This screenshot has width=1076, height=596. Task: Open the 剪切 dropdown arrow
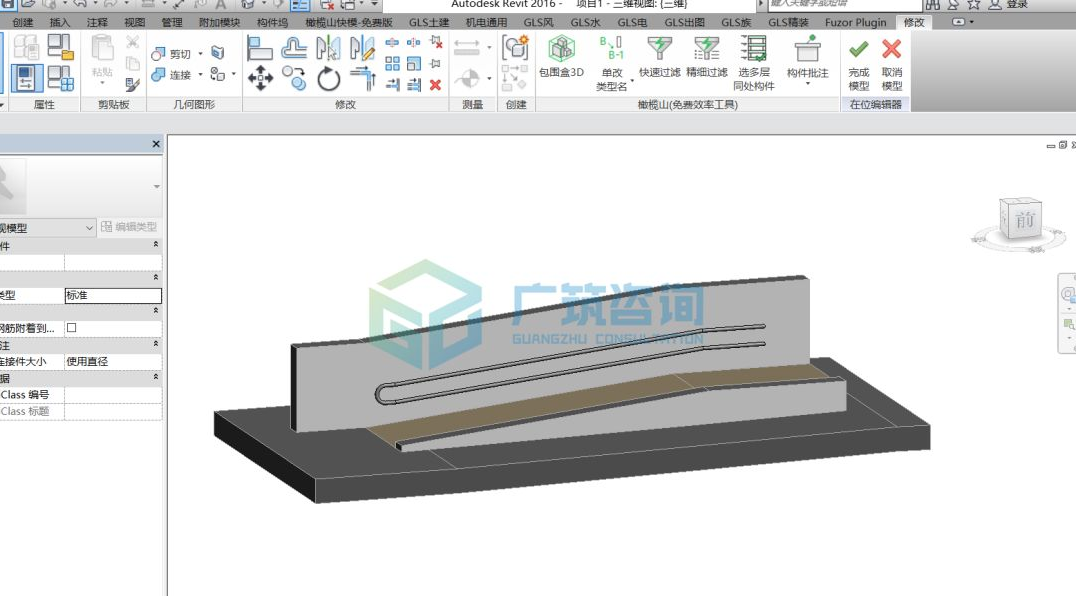[x=200, y=53]
